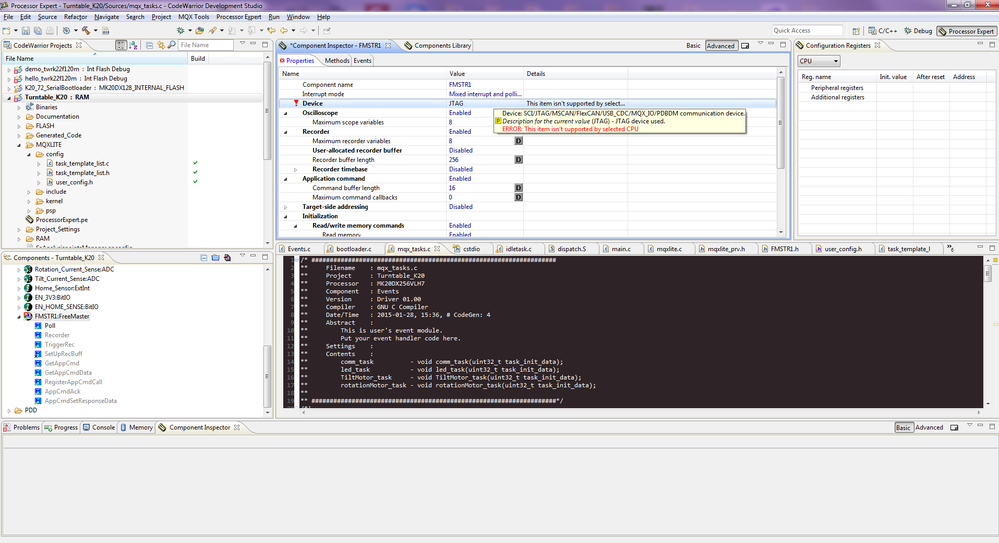Collapse the FMSTR1:FreeMaster component node
This screenshot has height=543, width=999.
click(19, 316)
